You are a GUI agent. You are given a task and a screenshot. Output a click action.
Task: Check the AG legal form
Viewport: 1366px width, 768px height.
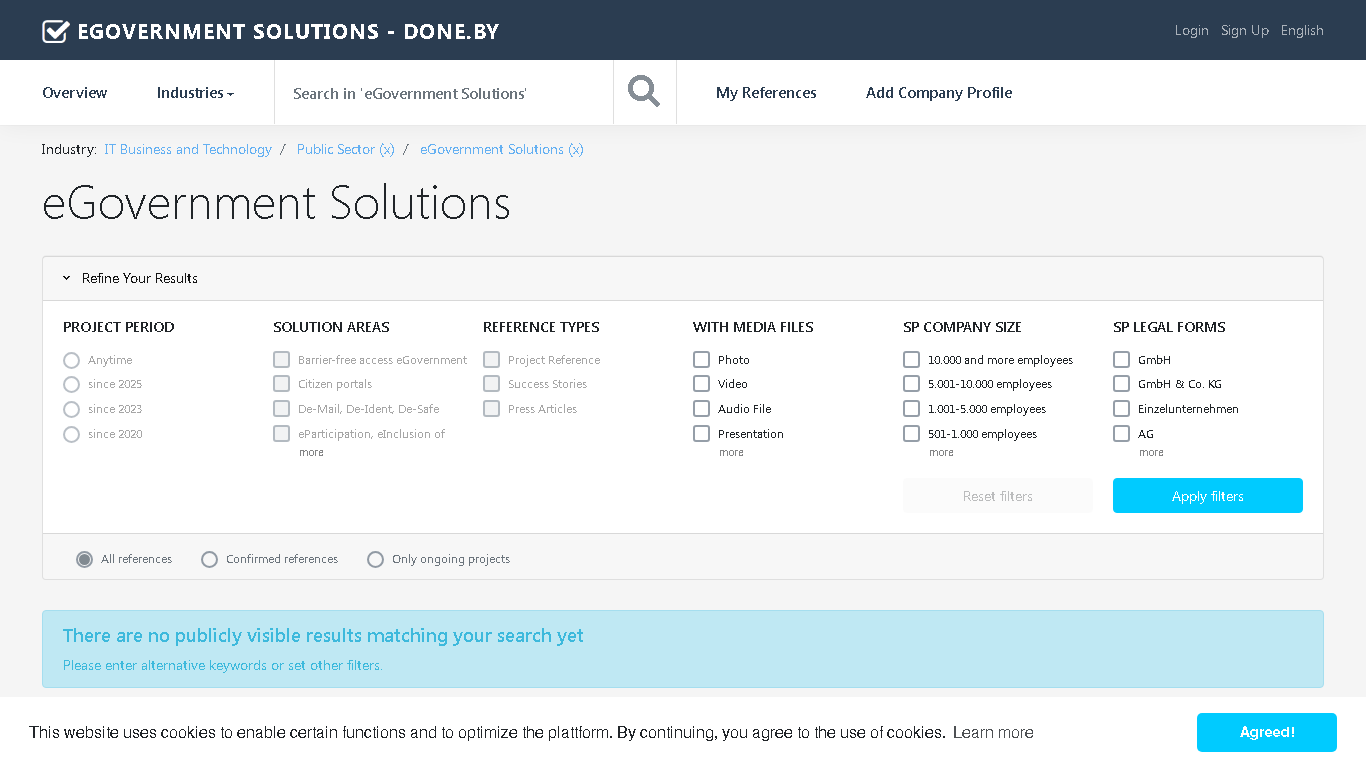[x=1121, y=433]
